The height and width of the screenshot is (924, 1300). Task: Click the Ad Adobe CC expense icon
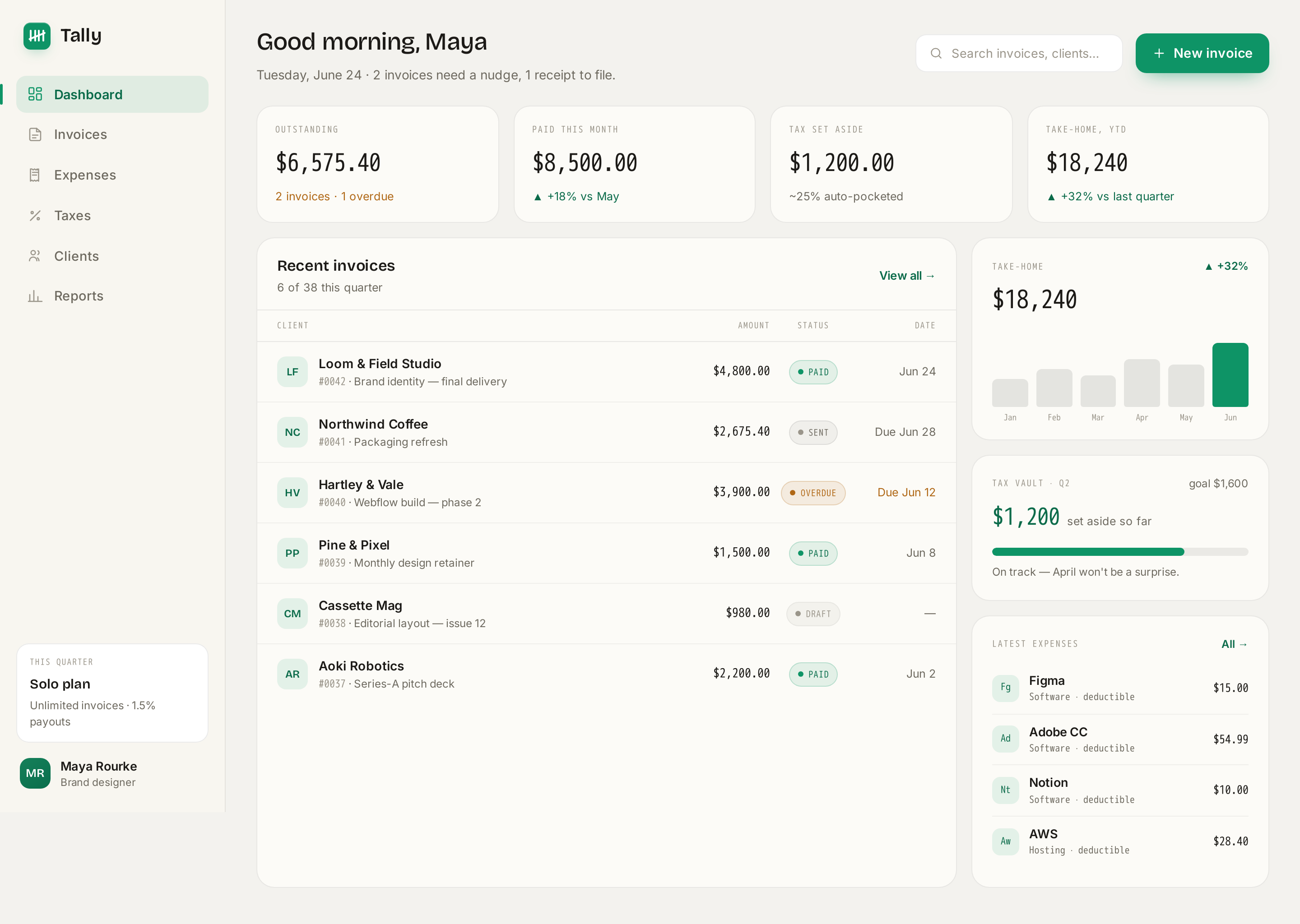coord(1006,739)
